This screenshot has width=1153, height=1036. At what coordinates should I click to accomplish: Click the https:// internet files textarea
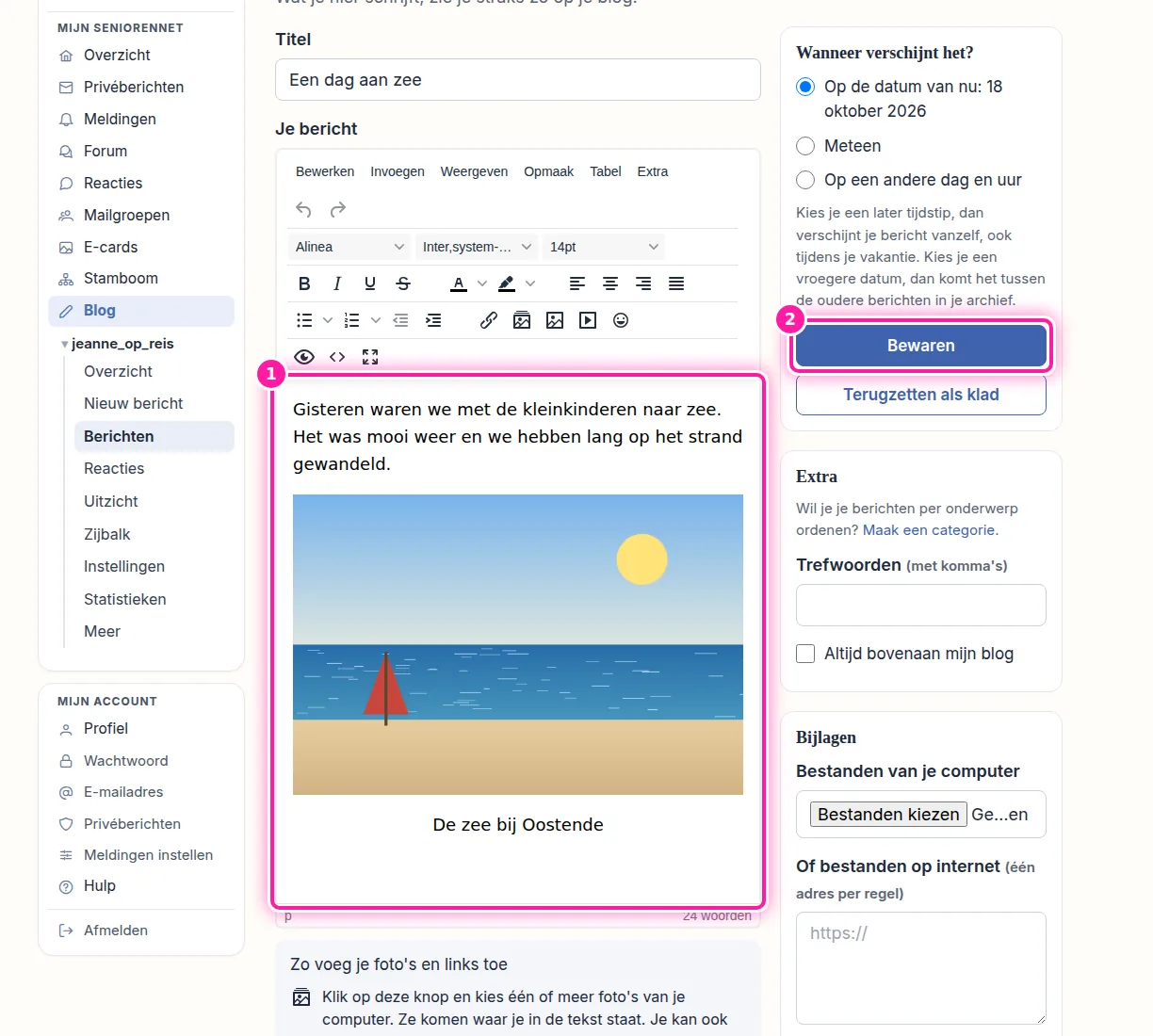[x=921, y=968]
